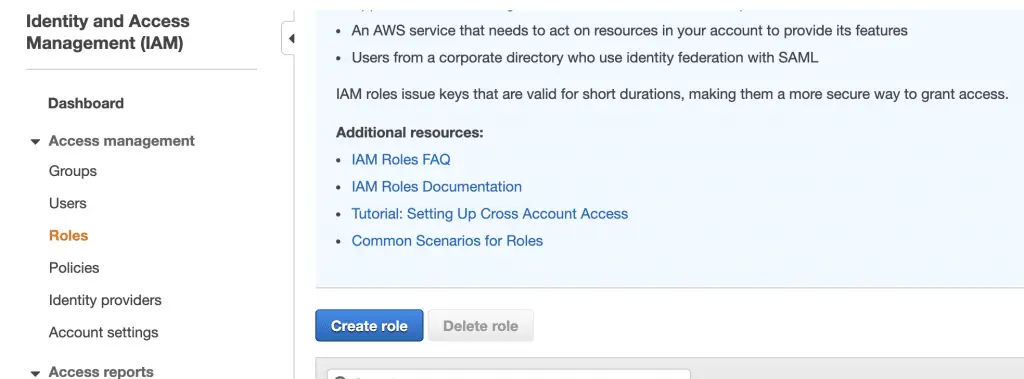The width and height of the screenshot is (1024, 379).
Task: Click the AWS service bullet text
Action: (630, 31)
